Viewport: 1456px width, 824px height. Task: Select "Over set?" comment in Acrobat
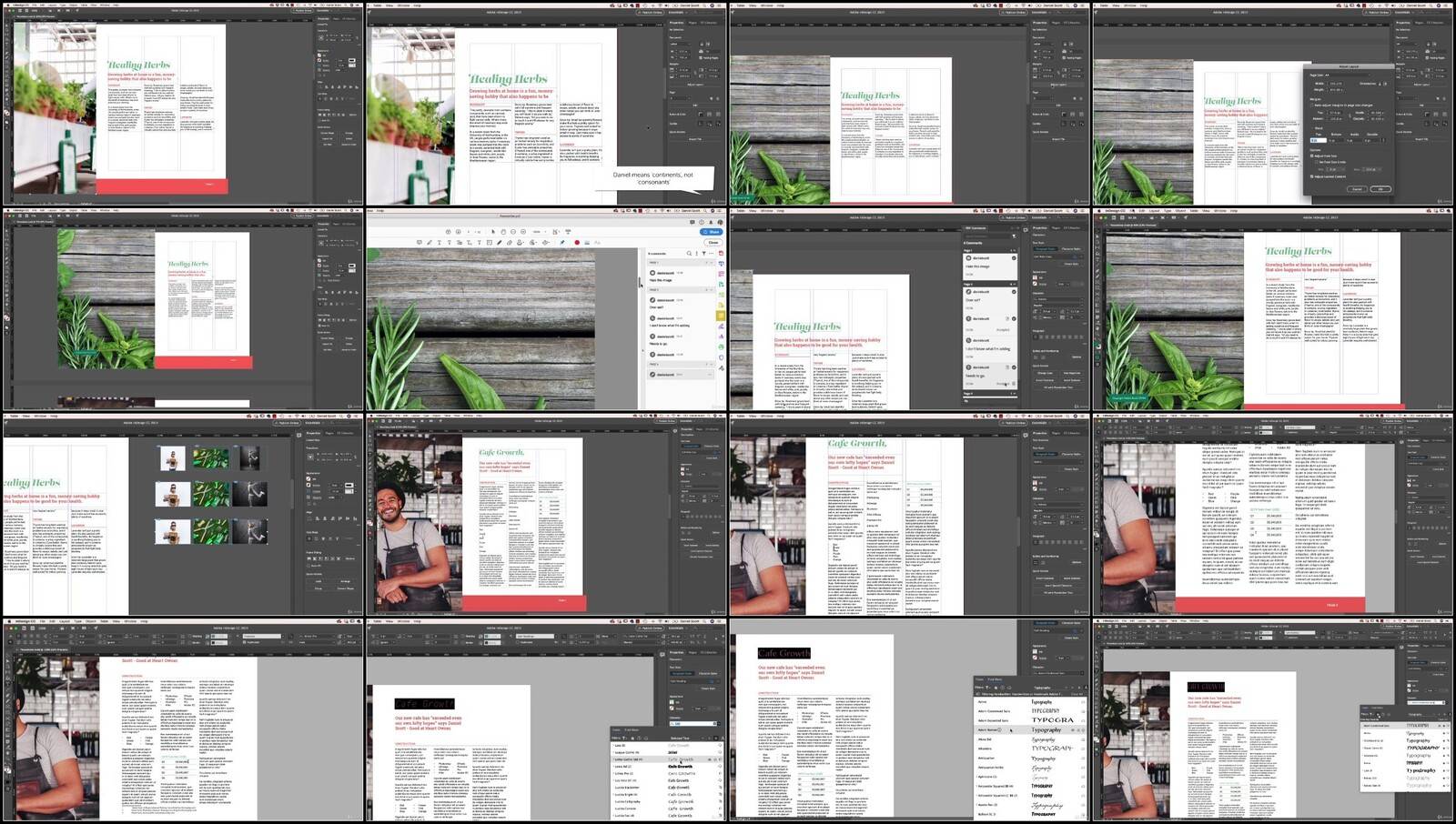click(680, 302)
